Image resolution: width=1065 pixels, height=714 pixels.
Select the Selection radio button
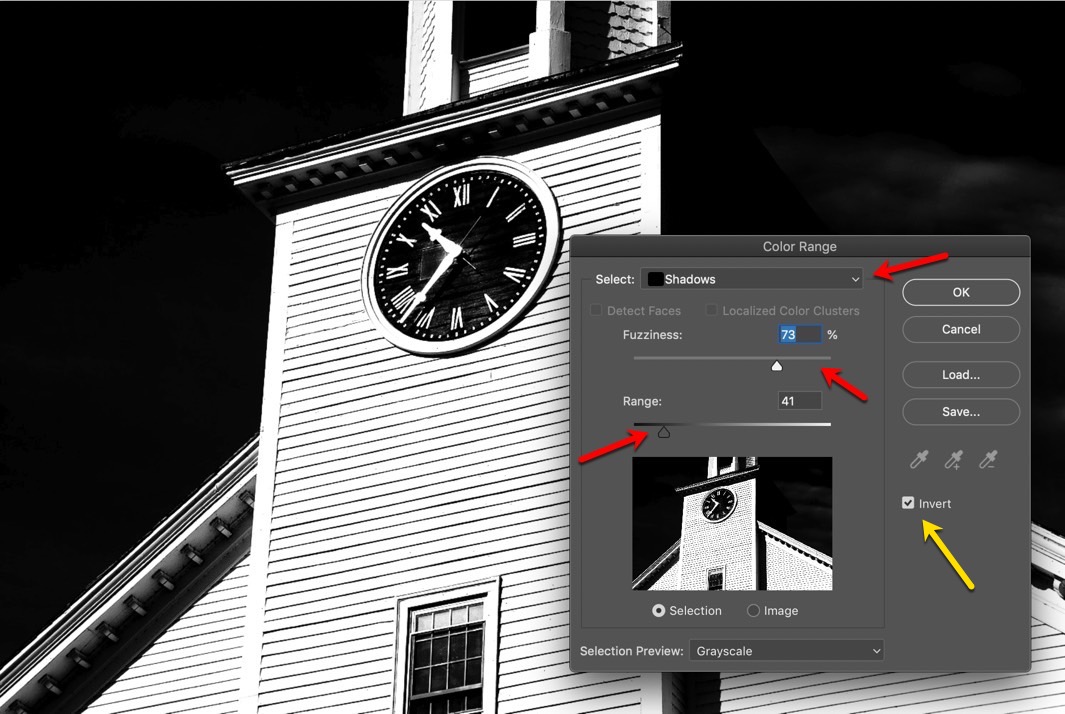[x=658, y=610]
